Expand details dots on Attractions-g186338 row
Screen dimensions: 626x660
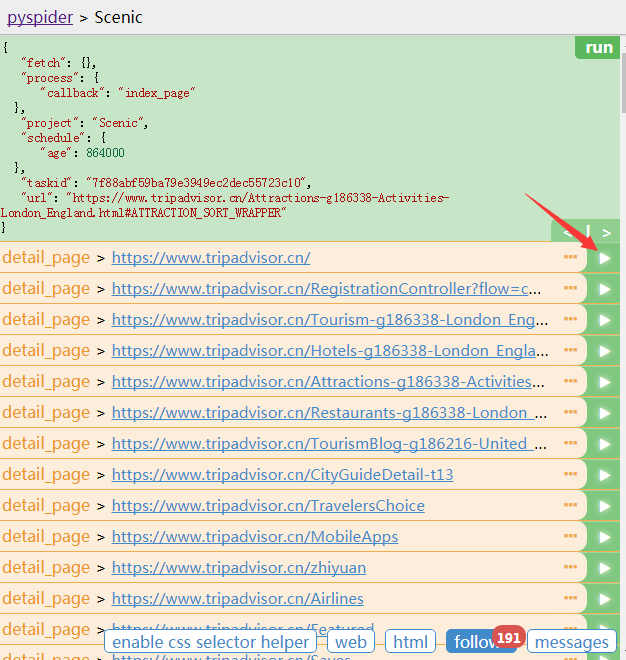click(x=570, y=381)
